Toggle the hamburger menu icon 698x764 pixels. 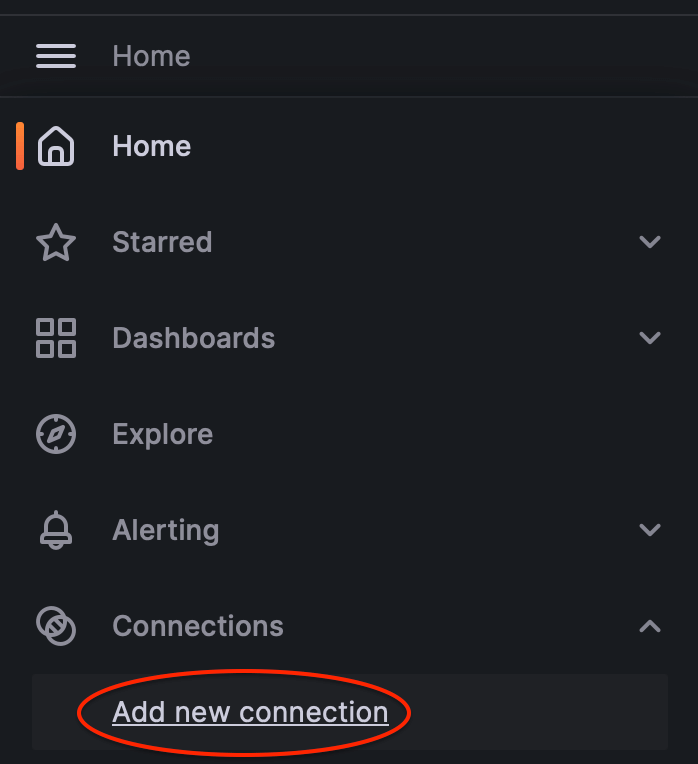click(56, 56)
